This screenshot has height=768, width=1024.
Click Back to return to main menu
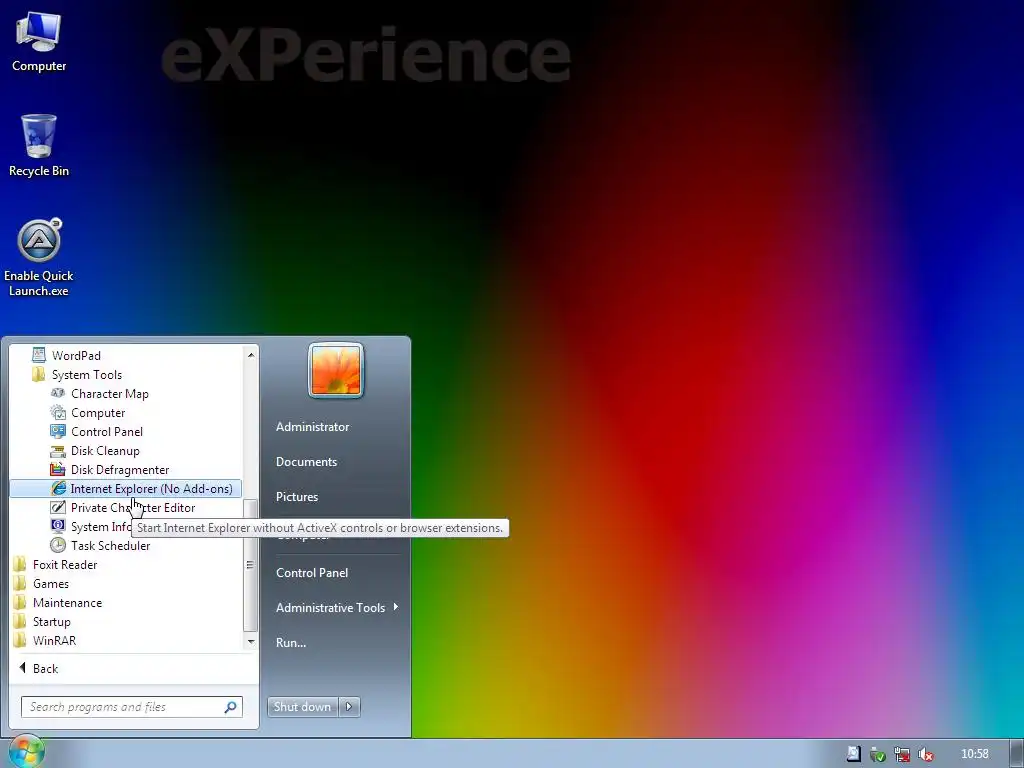pos(39,668)
